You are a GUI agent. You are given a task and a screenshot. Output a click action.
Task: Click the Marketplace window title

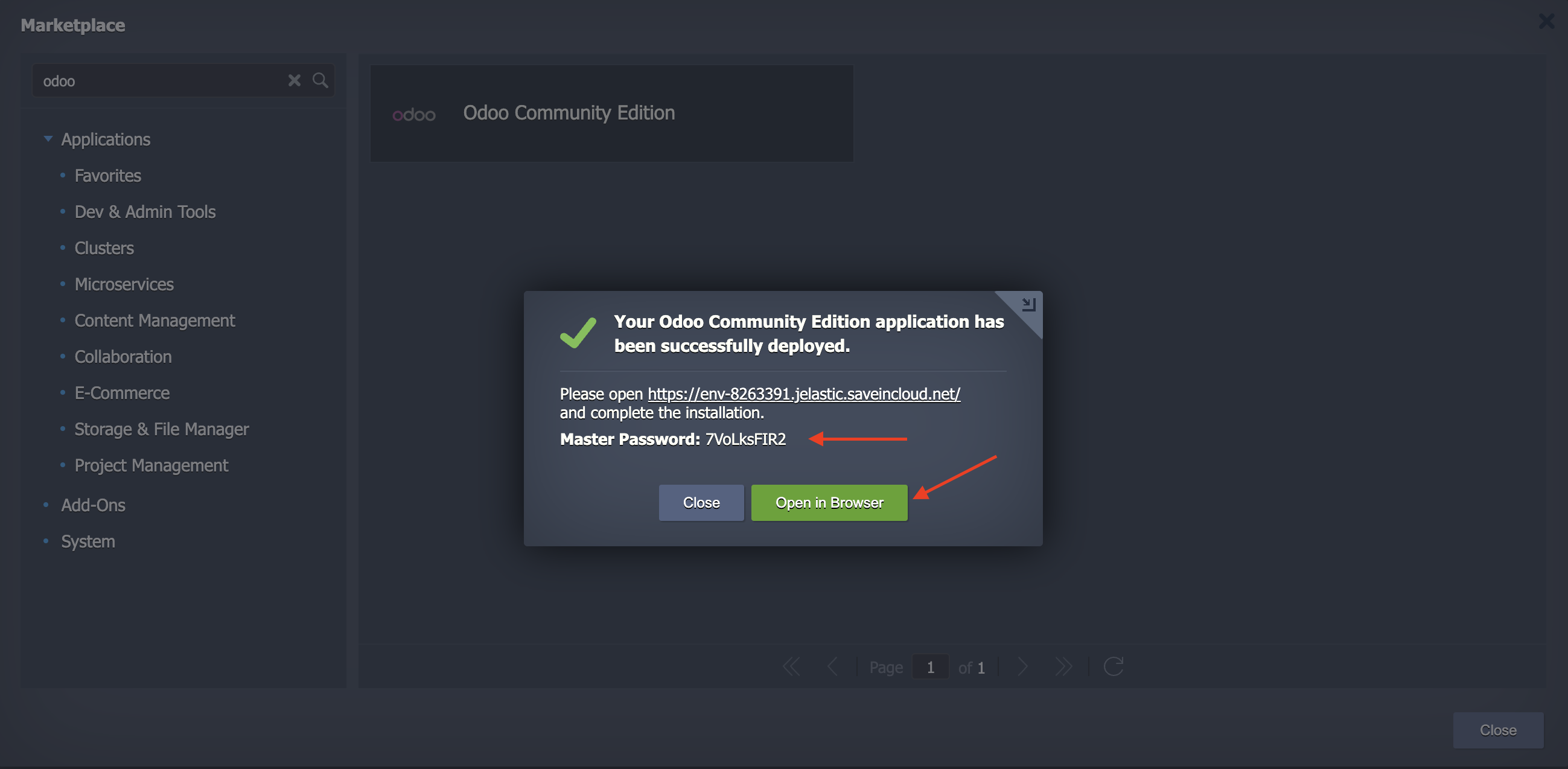pyautogui.click(x=72, y=25)
